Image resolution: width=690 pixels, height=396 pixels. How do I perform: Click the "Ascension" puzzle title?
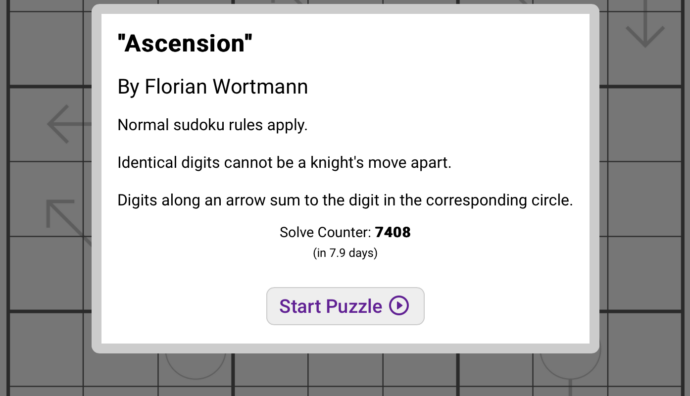pos(185,44)
